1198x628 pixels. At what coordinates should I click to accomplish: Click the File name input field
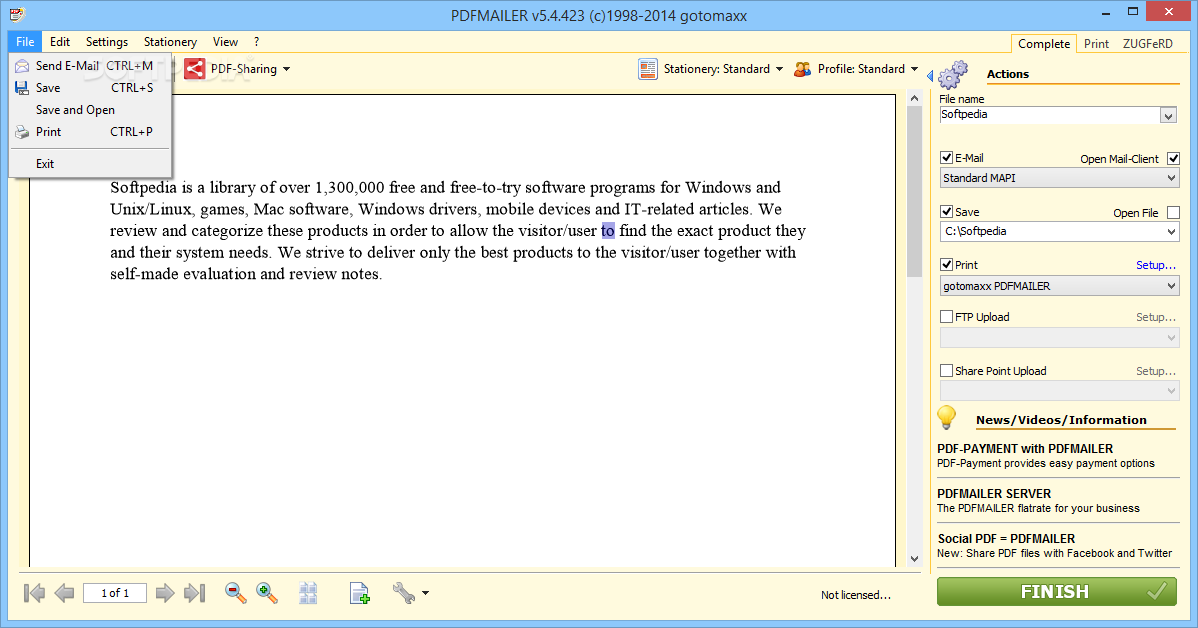[1050, 115]
